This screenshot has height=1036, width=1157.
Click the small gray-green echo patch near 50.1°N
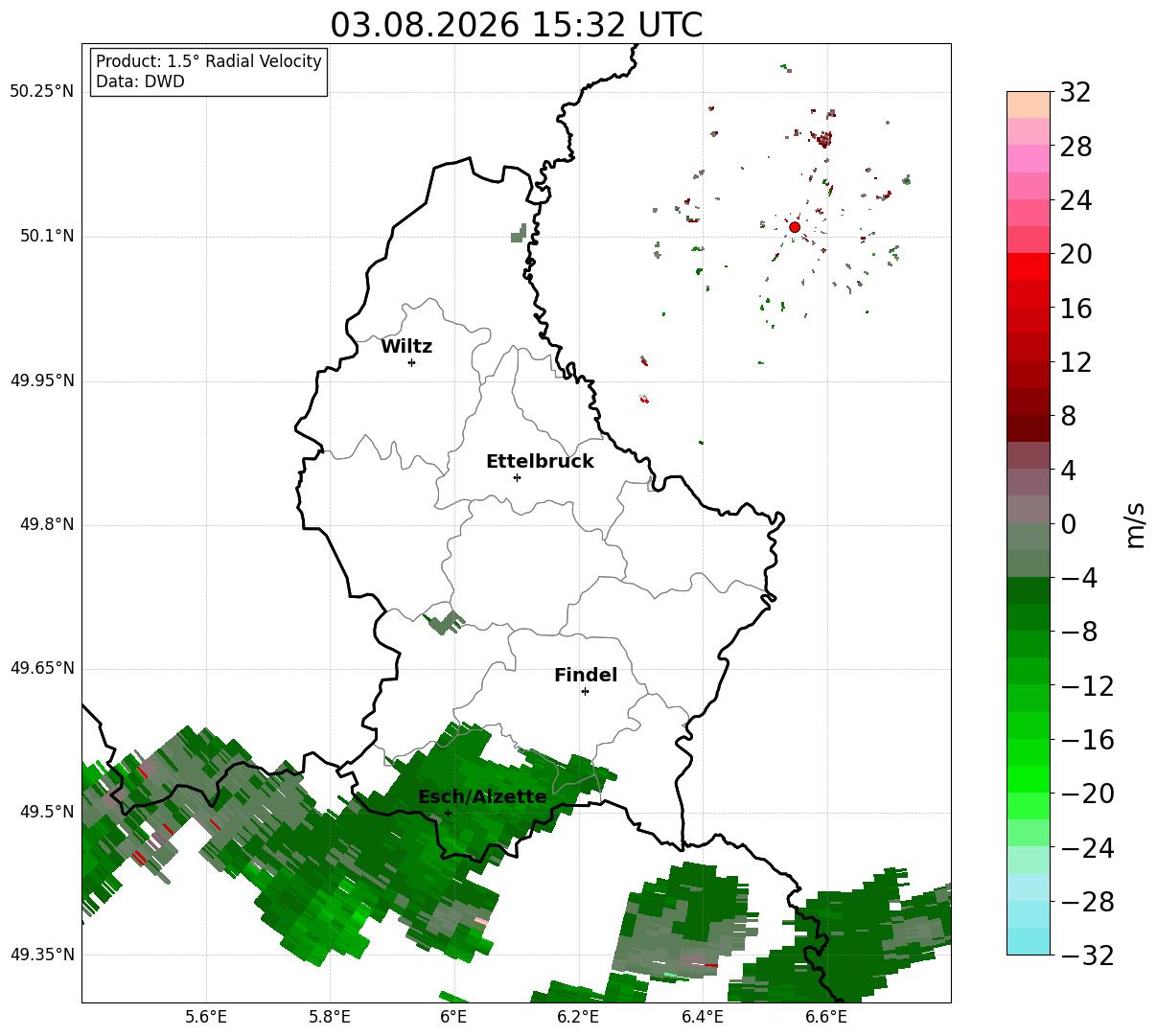pyautogui.click(x=519, y=233)
